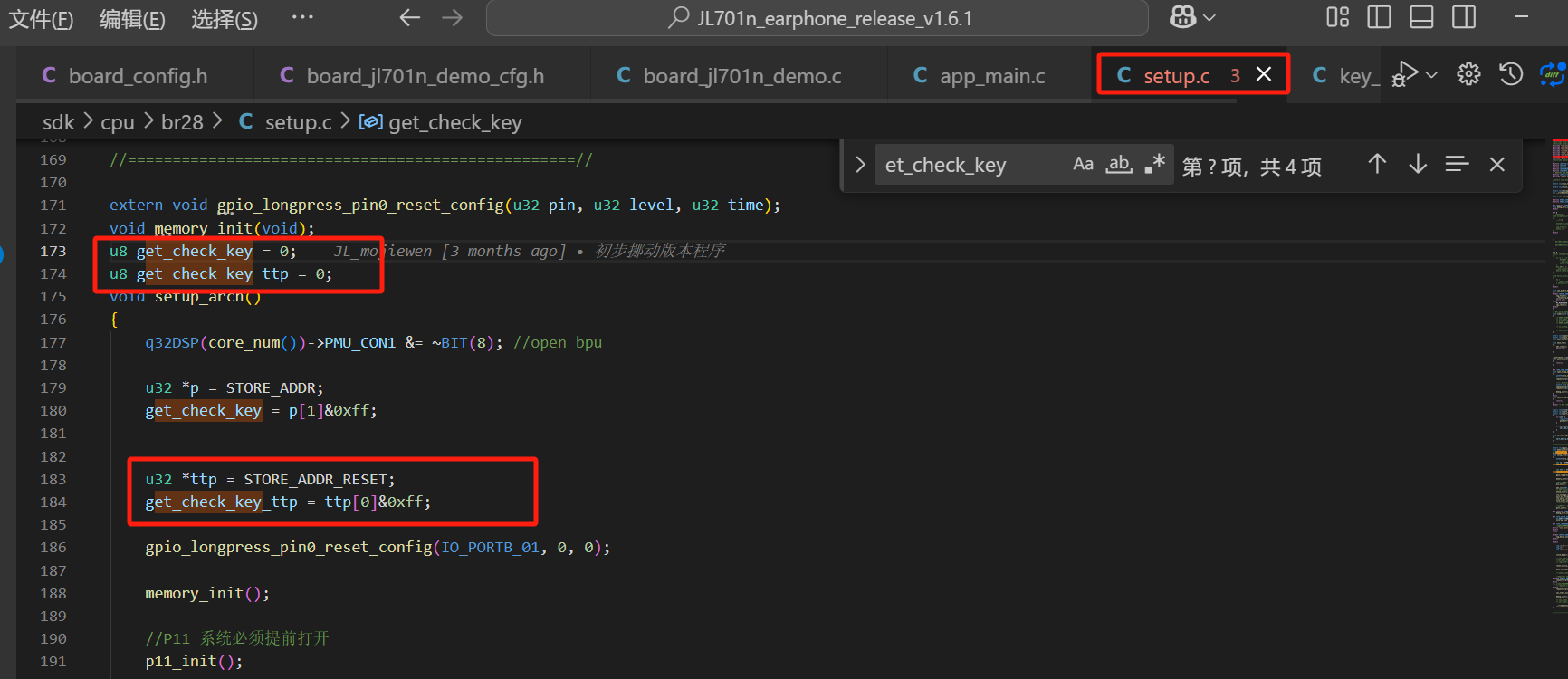
Task: Open the 文件(F) menu
Action: [41, 19]
